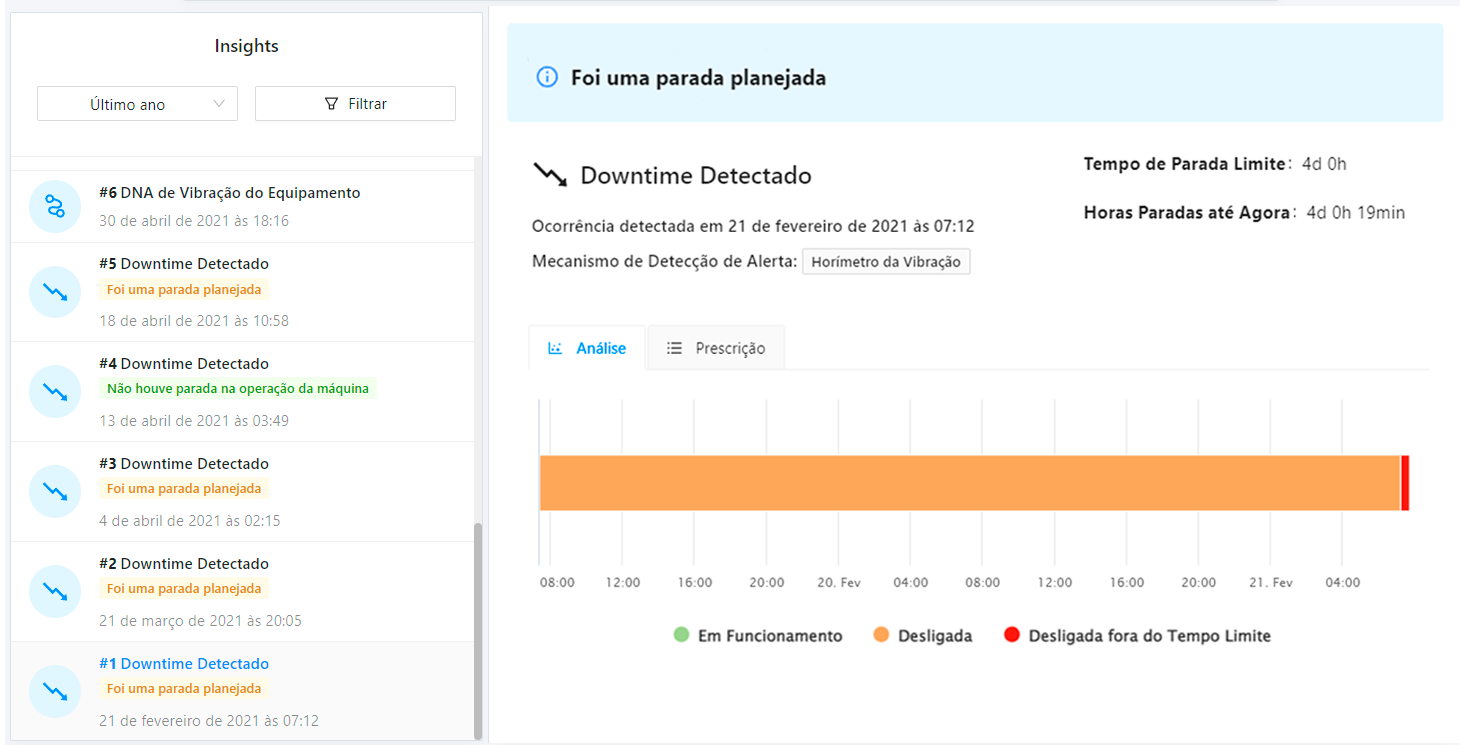Click the funnel icon in Filtrar
1464x745 pixels.
click(332, 104)
